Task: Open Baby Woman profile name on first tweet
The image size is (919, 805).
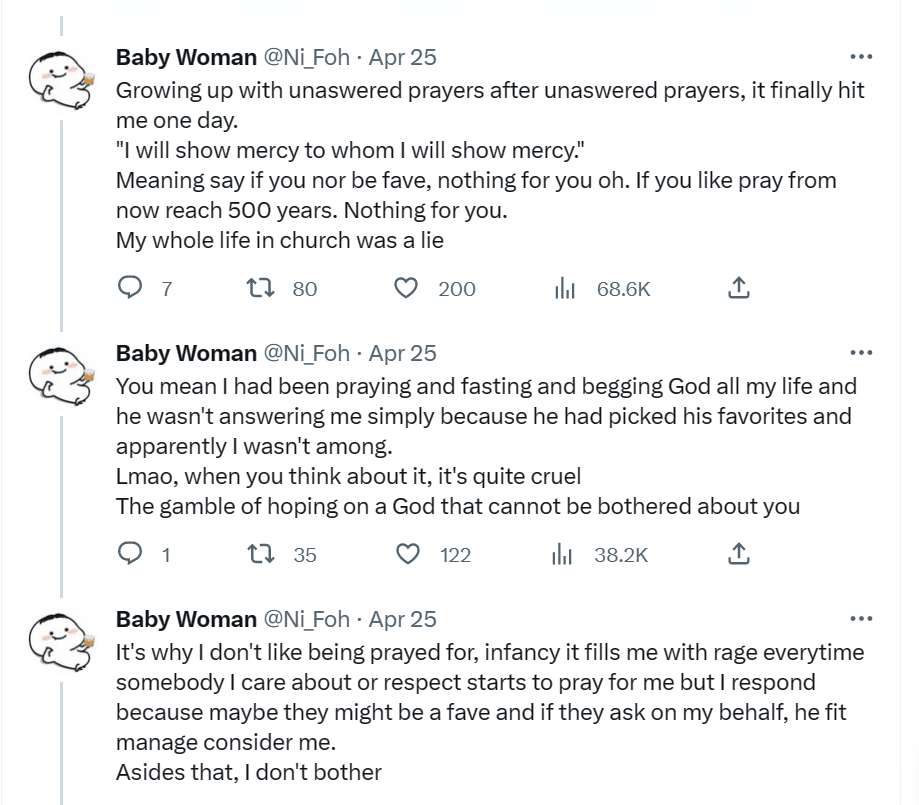Action: tap(186, 57)
